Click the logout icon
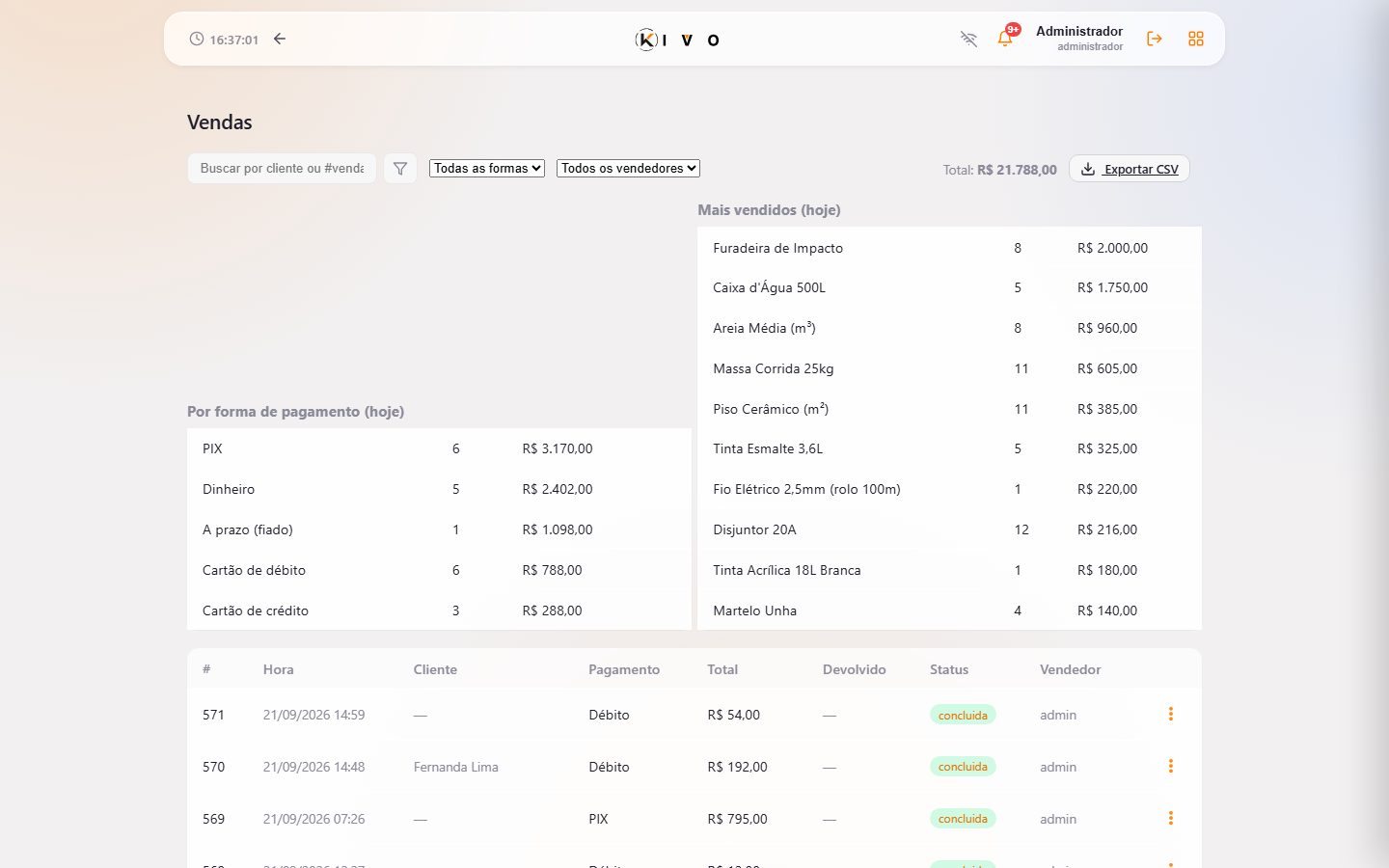 [x=1154, y=39]
